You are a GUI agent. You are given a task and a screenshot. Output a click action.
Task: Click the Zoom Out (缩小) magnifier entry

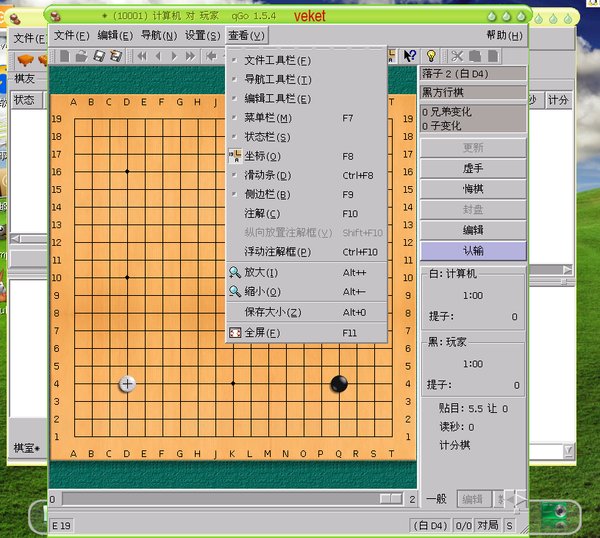coord(262,291)
